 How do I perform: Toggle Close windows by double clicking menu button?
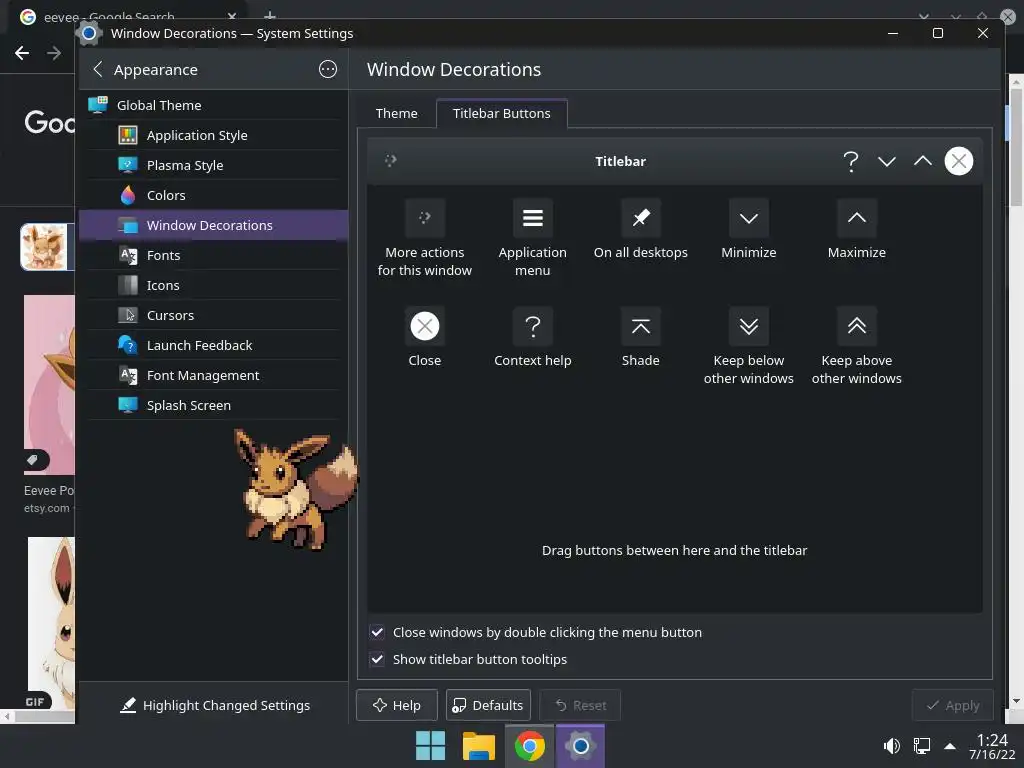pyautogui.click(x=377, y=632)
